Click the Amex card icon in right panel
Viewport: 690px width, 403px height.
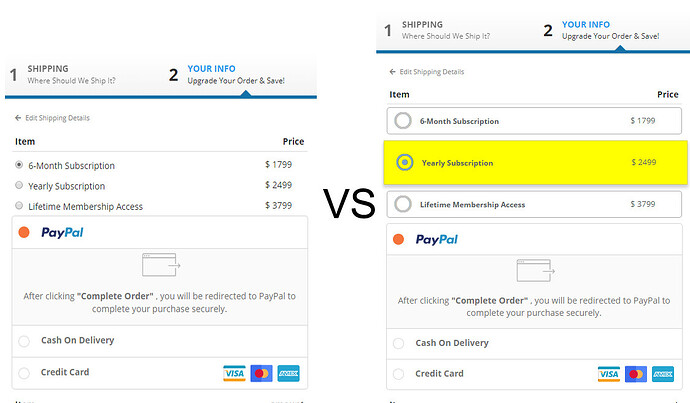coord(662,374)
